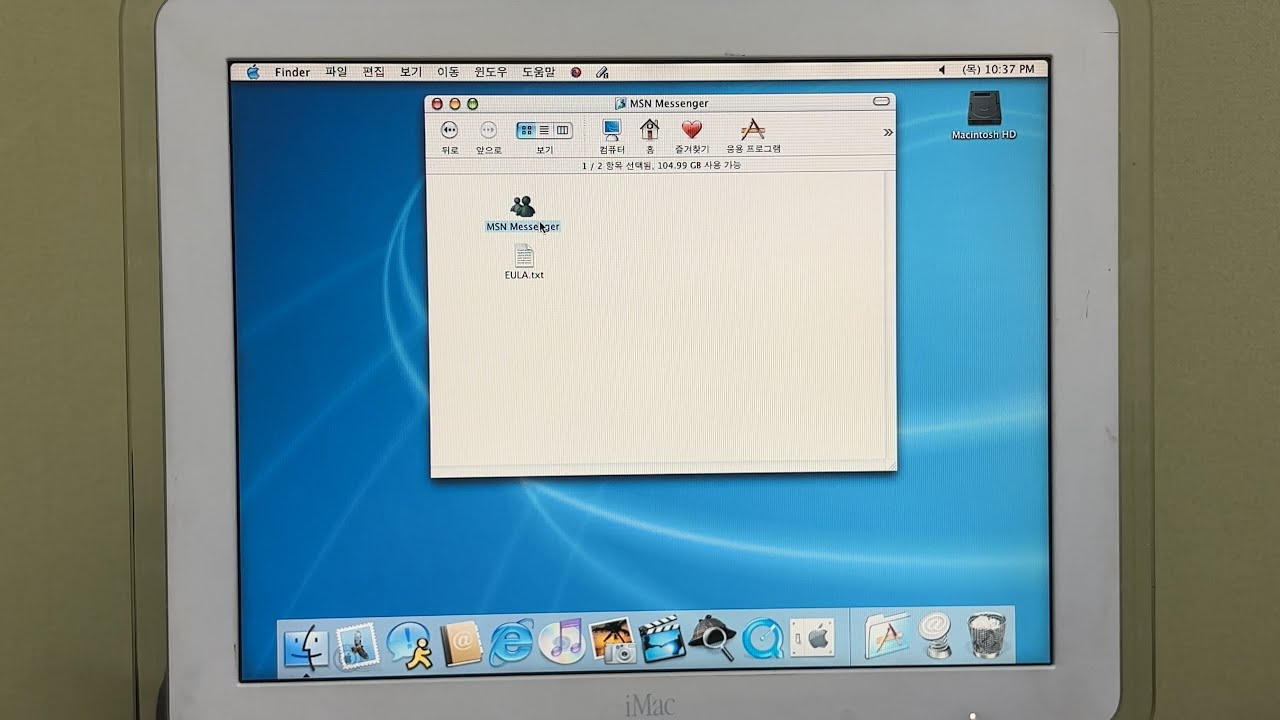This screenshot has width=1280, height=720.
Task: Click the red circular menu bar icon
Action: (x=576, y=72)
